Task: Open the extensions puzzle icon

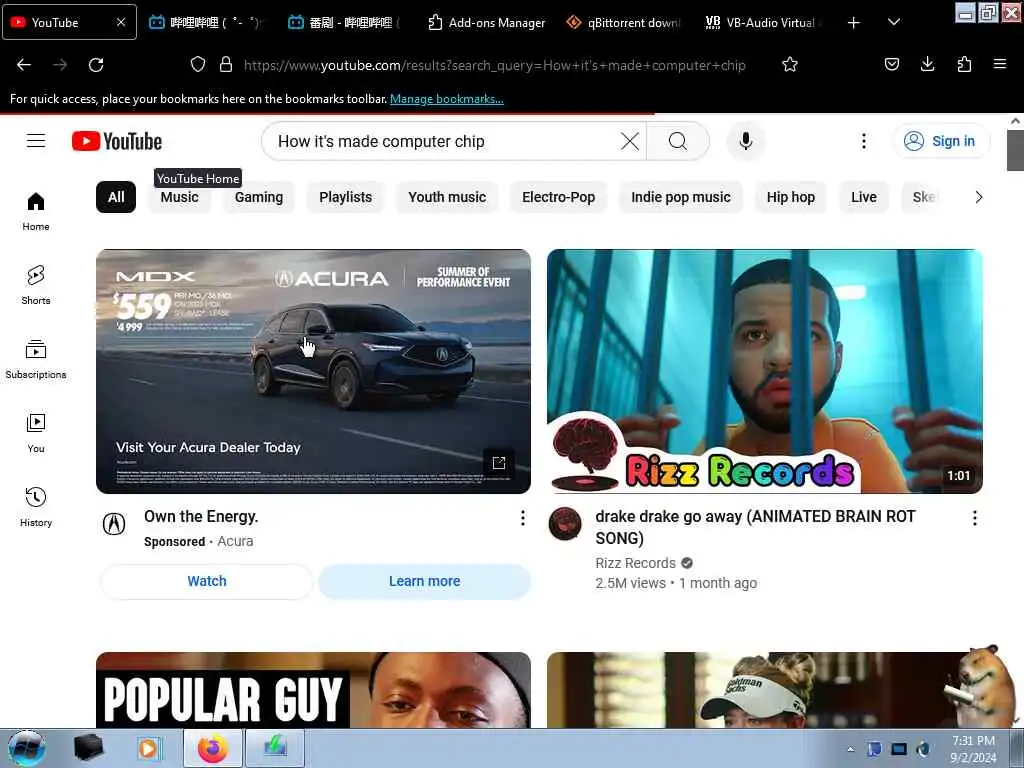Action: (x=964, y=64)
